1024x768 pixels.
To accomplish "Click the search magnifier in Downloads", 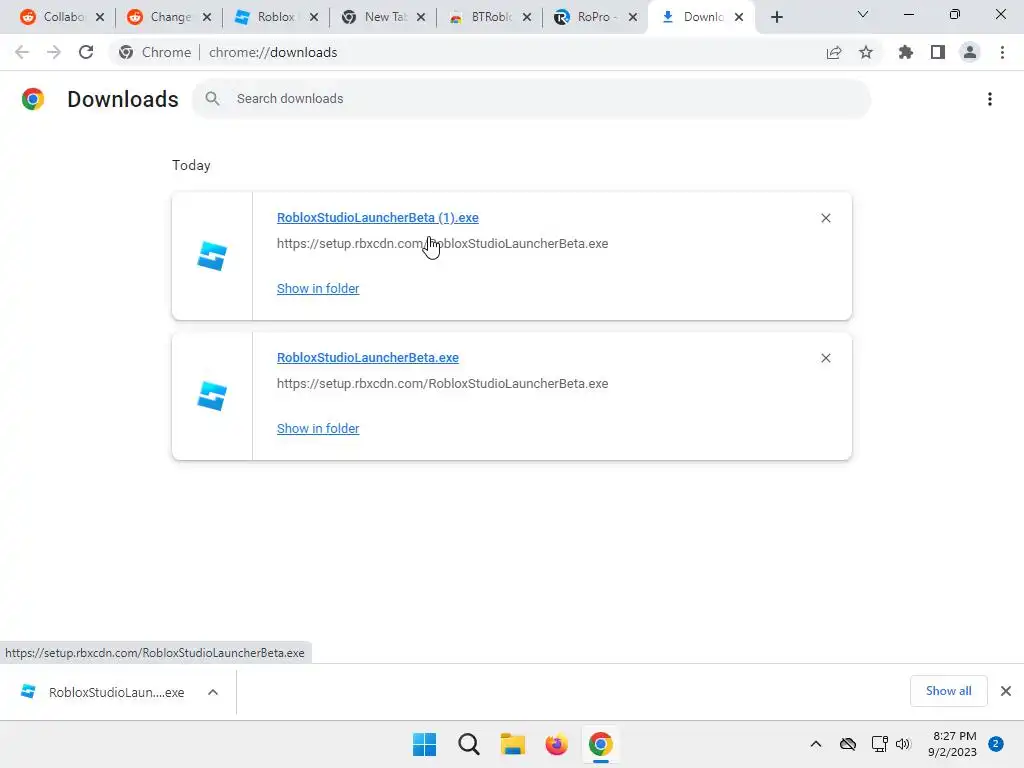I will [212, 99].
